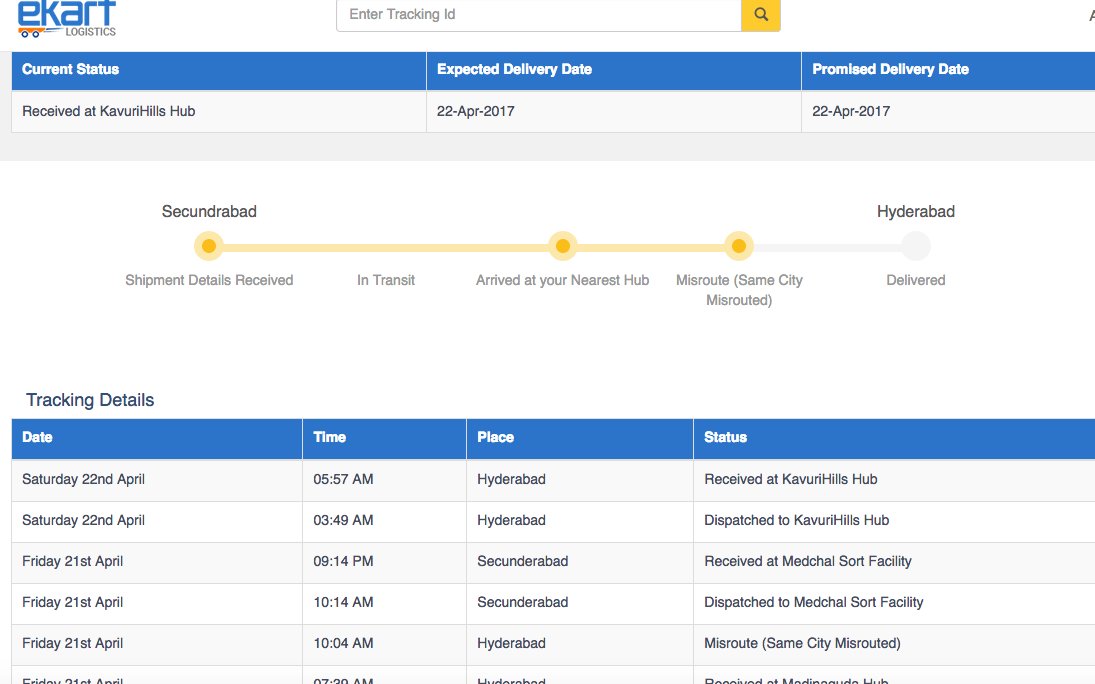Click the Misroute progress dot
This screenshot has width=1095, height=684.
(739, 246)
